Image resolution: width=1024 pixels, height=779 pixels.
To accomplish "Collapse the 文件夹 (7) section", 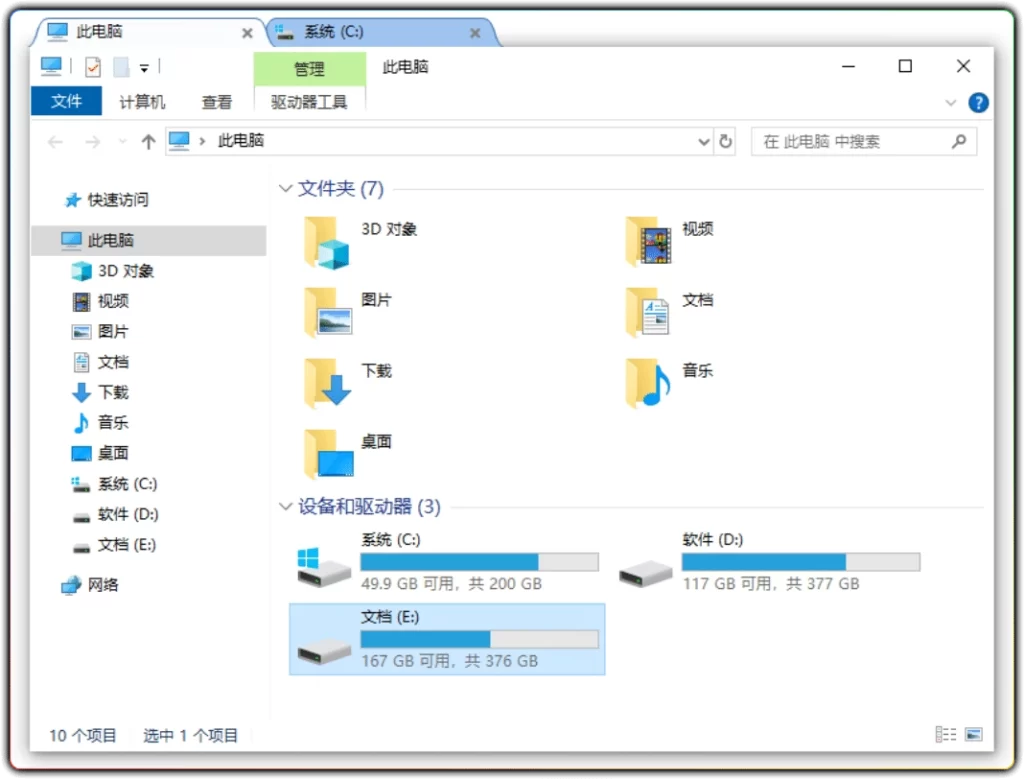I will [286, 188].
